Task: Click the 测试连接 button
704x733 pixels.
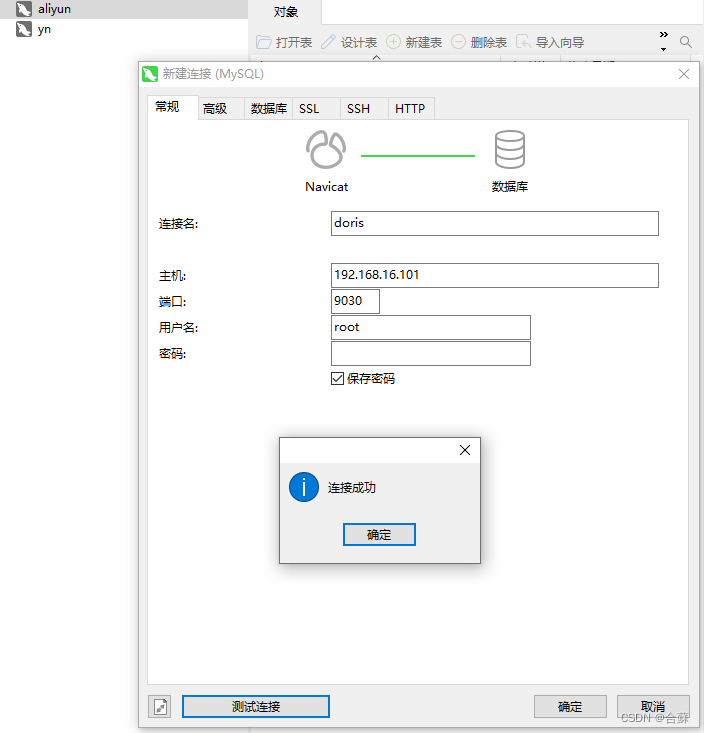Action: (256, 706)
